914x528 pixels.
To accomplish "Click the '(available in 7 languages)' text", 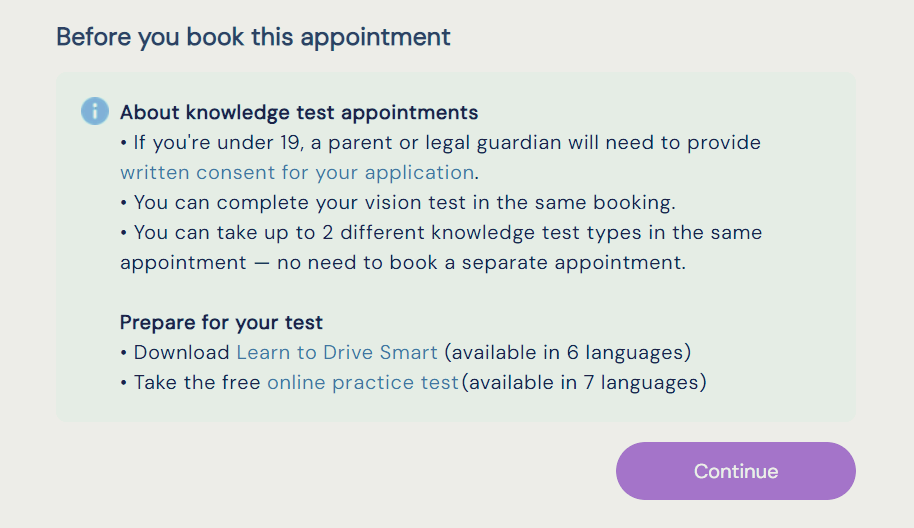I will point(584,383).
